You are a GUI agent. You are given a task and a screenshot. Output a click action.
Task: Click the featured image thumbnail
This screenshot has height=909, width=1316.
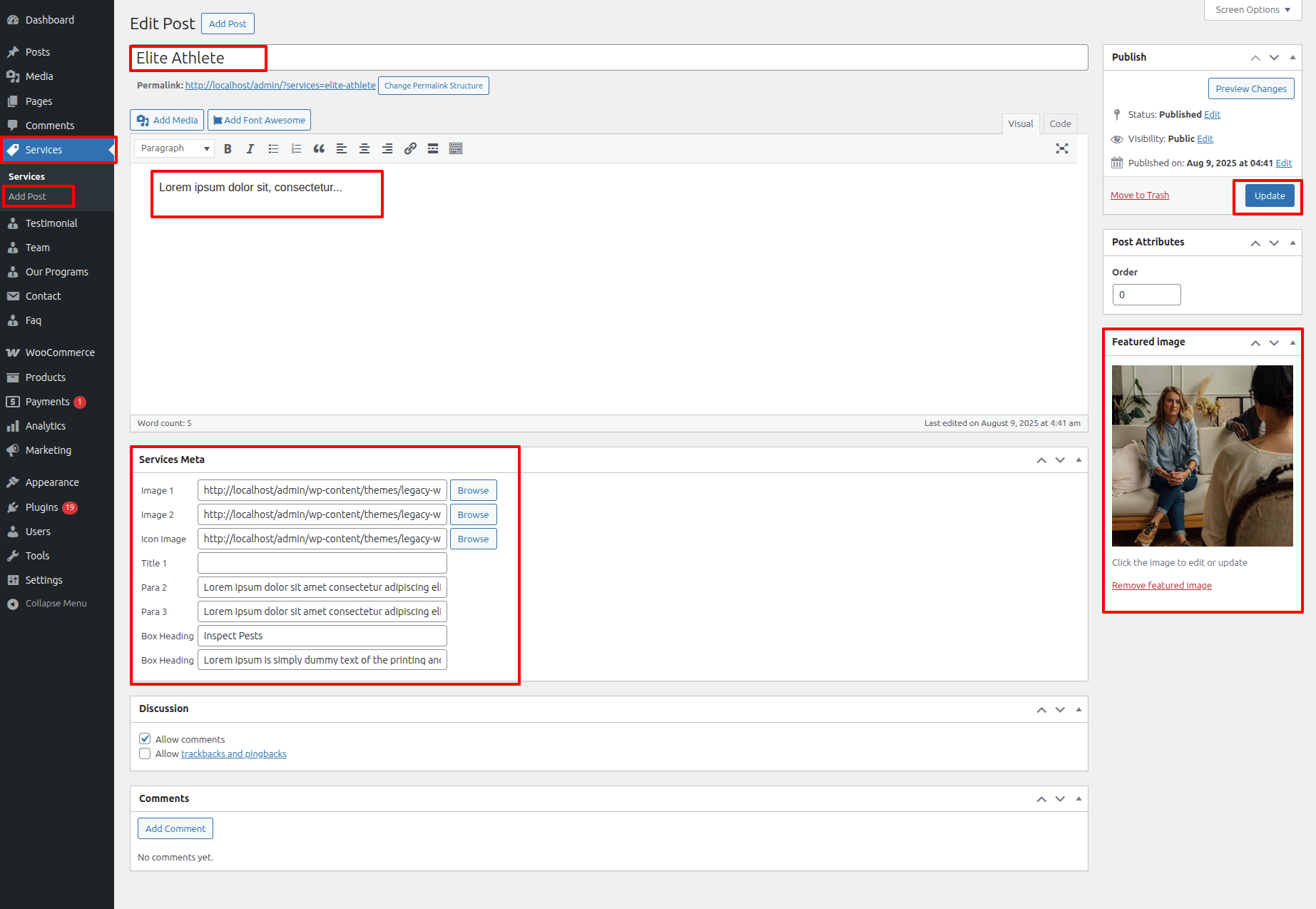pyautogui.click(x=1202, y=456)
